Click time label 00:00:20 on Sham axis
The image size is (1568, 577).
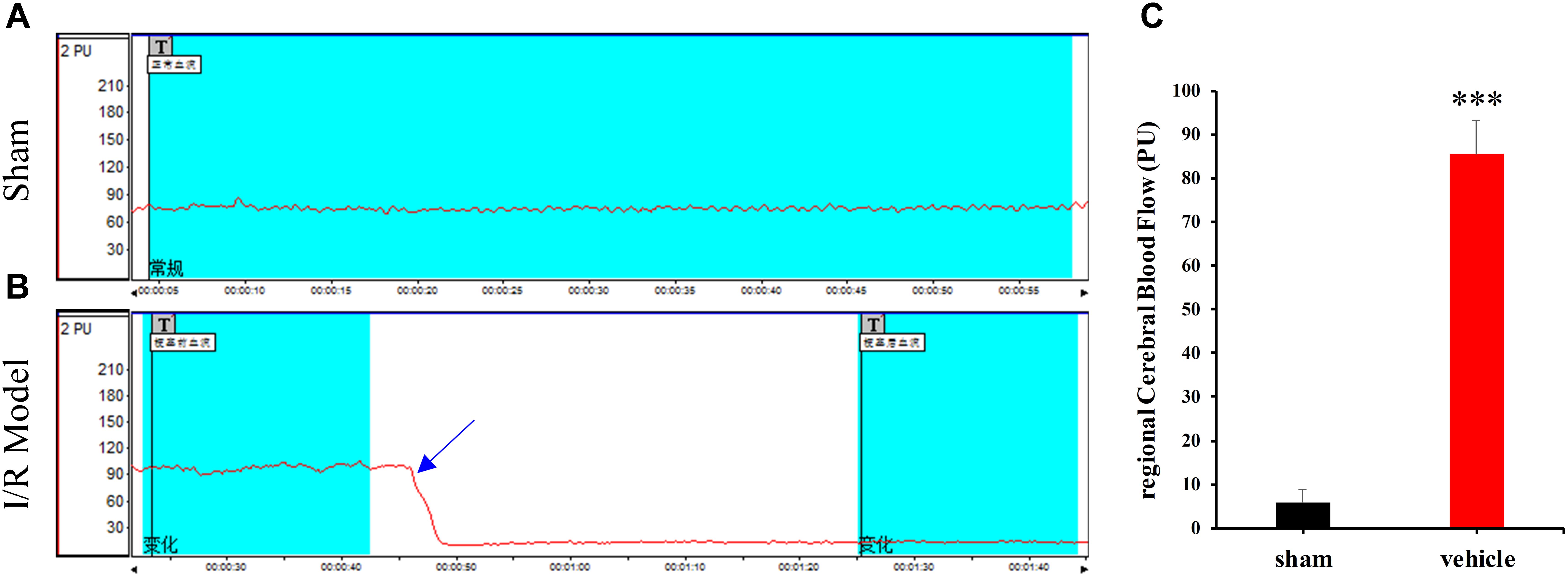pos(417,291)
